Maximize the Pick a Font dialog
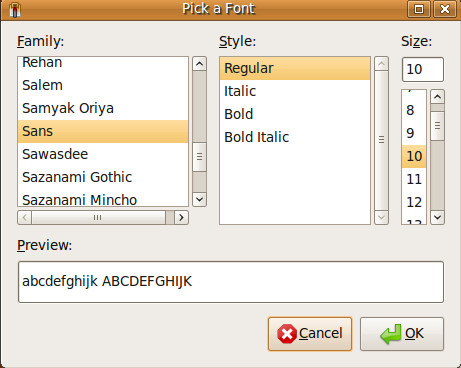 [419, 9]
